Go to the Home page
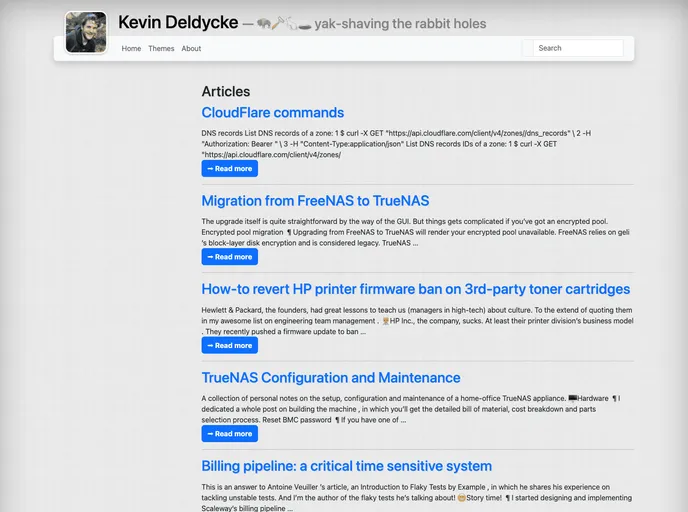Image resolution: width=688 pixels, height=512 pixels. point(131,48)
